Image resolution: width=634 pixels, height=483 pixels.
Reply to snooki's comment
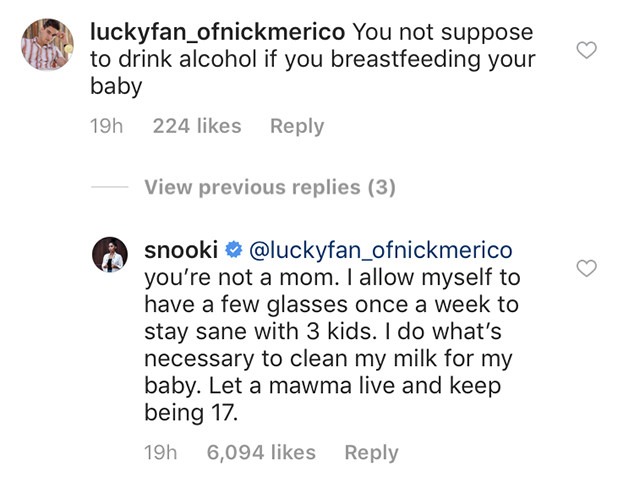coord(372,453)
